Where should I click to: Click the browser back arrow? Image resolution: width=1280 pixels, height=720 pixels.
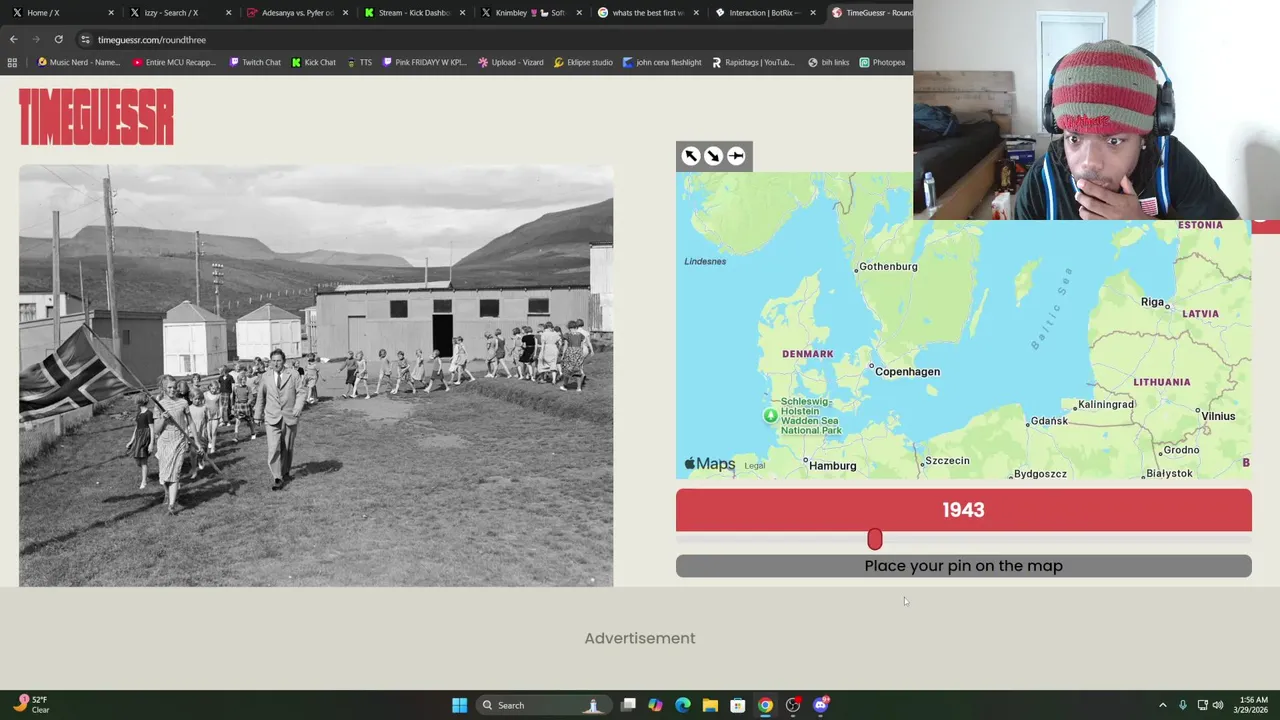[13, 40]
